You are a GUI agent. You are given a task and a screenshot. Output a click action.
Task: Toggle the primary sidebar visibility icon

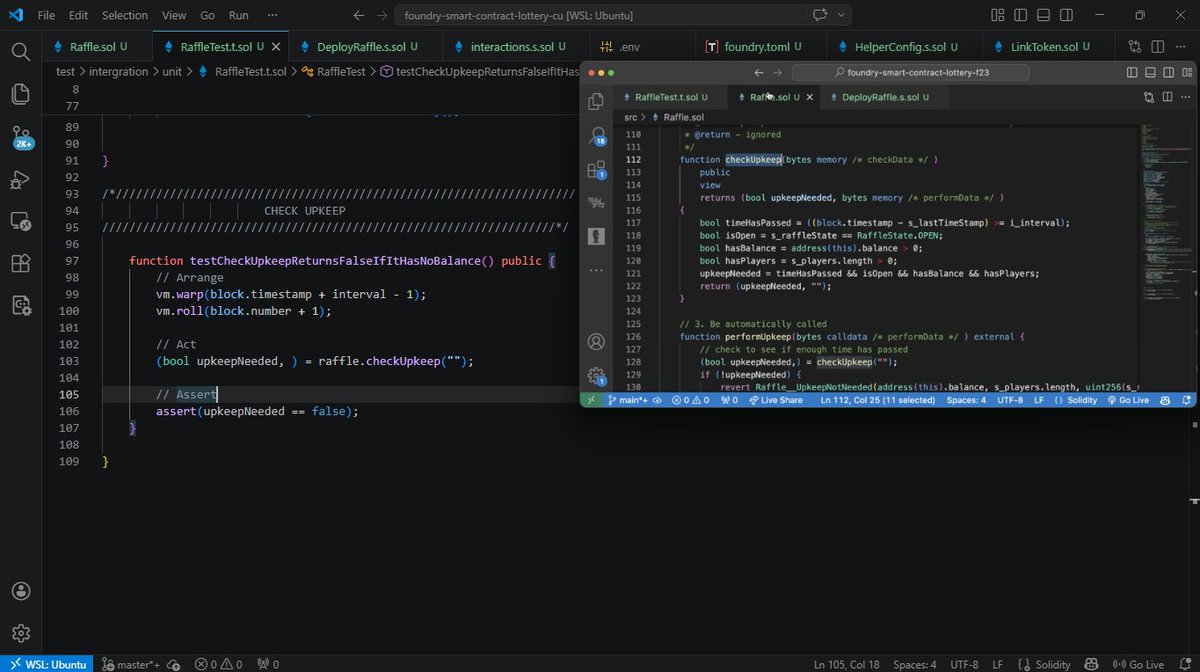(x=1021, y=16)
